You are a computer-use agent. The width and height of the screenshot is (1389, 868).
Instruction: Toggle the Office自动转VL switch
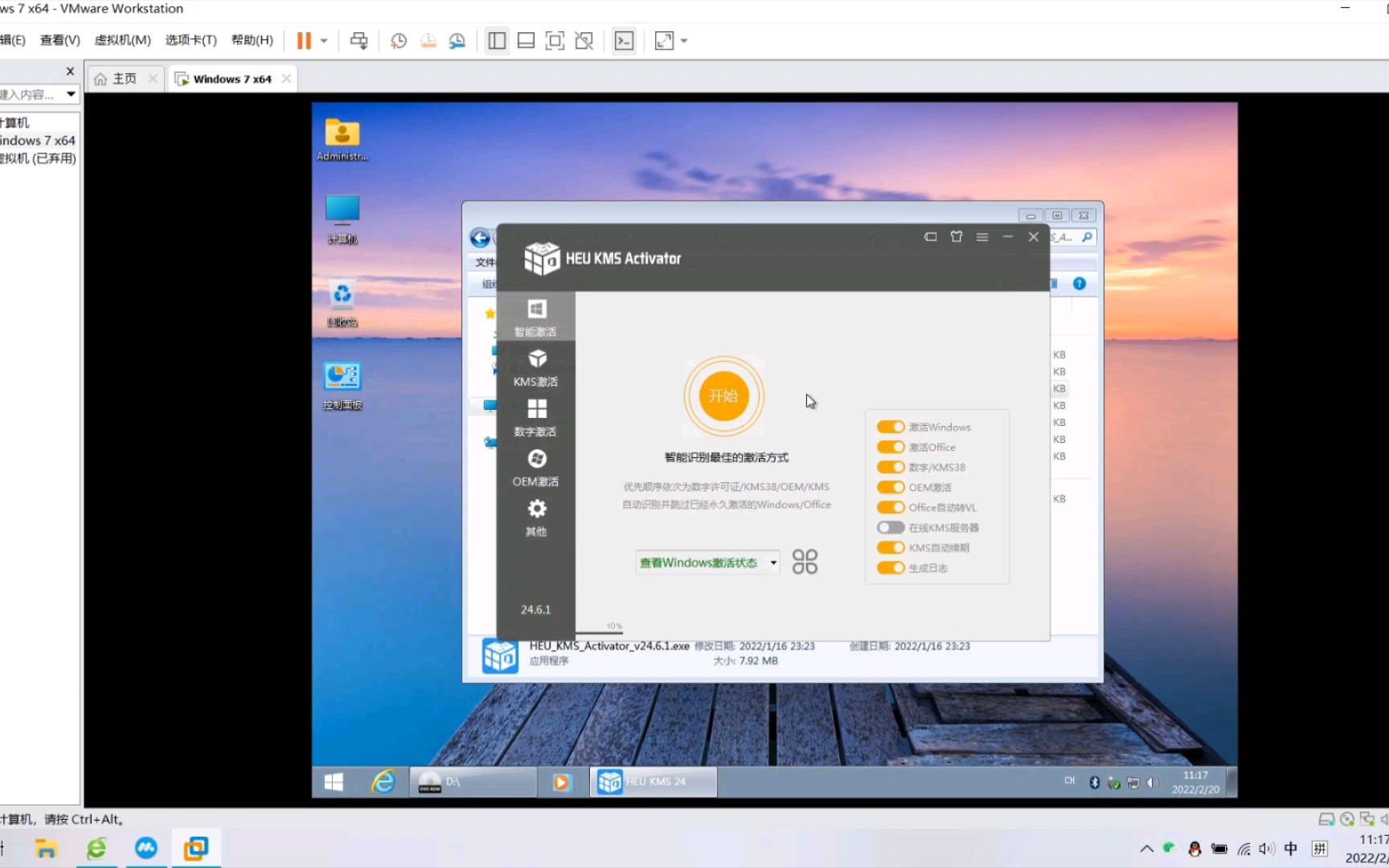click(890, 507)
